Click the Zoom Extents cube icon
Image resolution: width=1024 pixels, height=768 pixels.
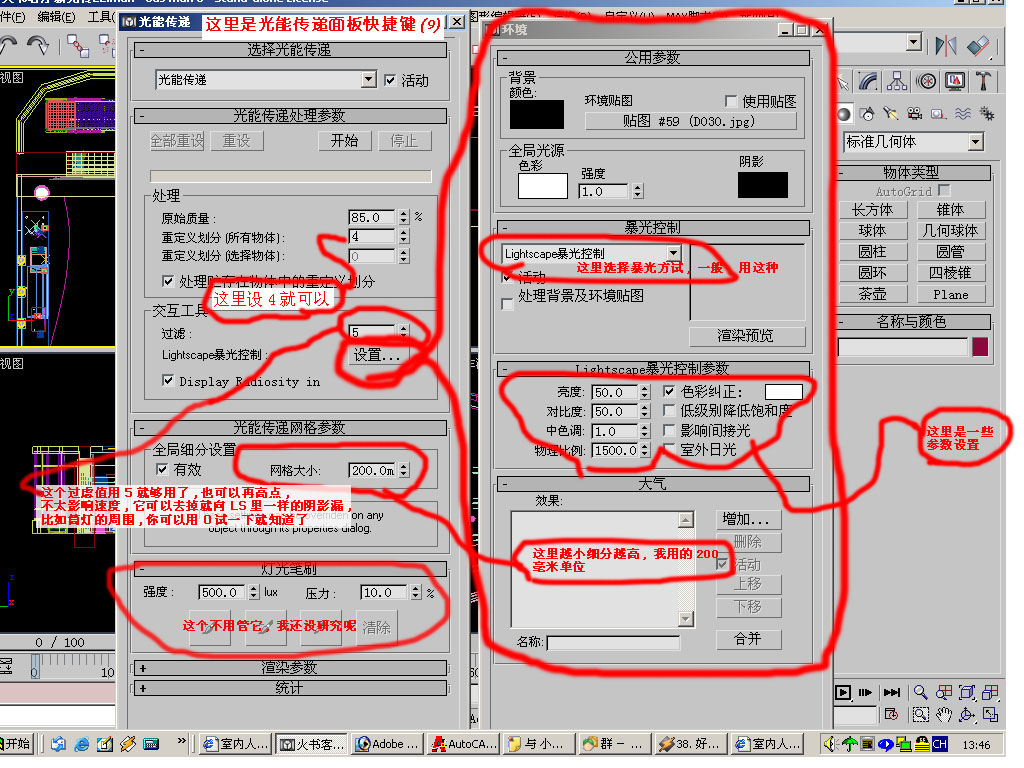point(967,692)
